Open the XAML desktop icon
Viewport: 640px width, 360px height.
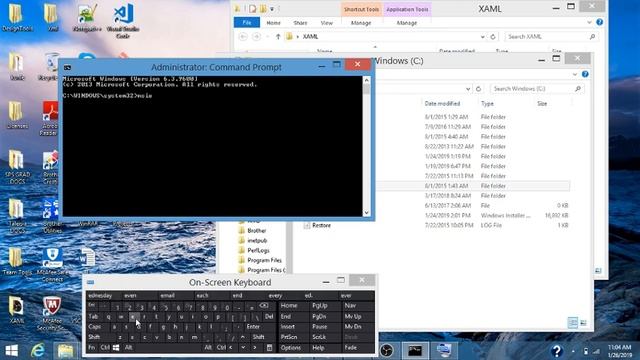[17, 310]
